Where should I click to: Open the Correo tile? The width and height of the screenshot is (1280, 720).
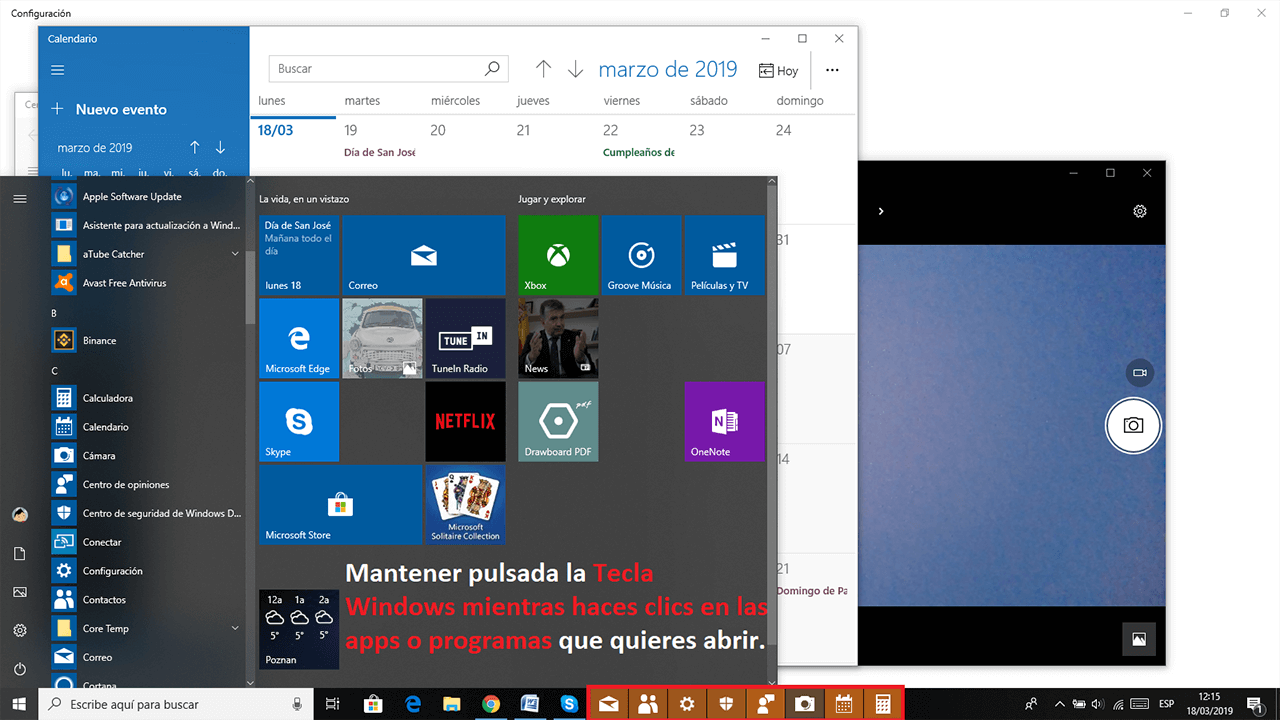click(424, 255)
